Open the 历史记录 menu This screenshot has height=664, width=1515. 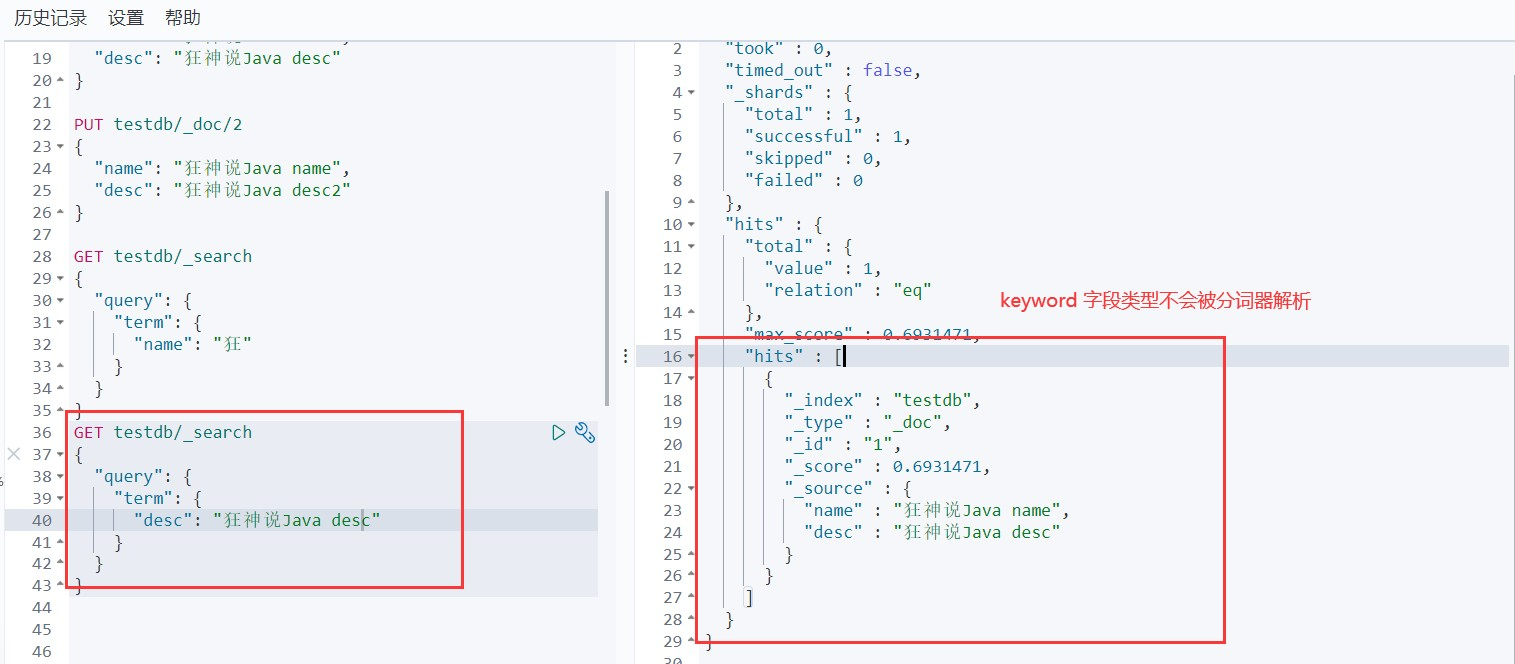pos(50,18)
